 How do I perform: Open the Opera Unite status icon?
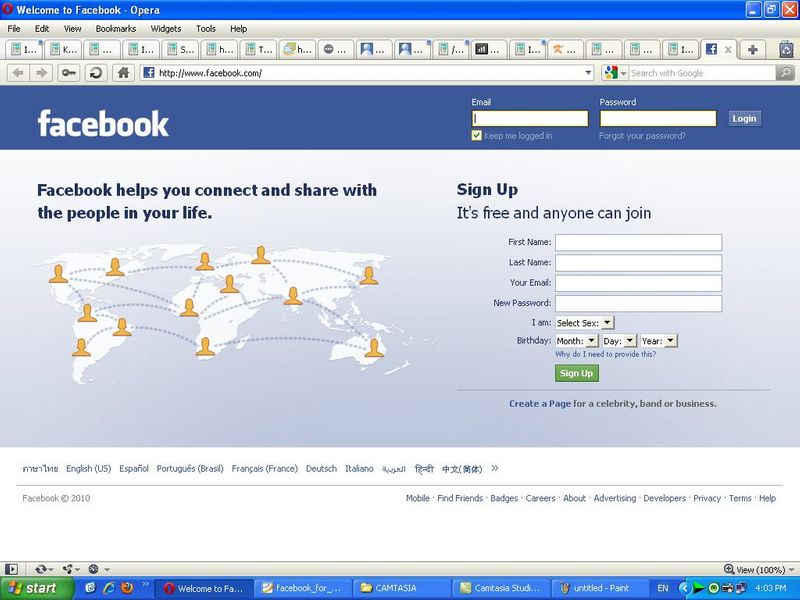(x=68, y=569)
